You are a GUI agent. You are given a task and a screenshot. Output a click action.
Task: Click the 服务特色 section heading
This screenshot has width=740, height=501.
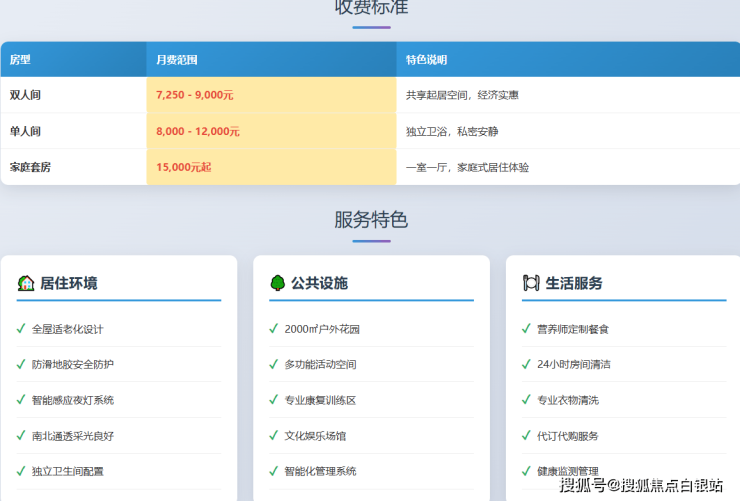pyautogui.click(x=370, y=220)
